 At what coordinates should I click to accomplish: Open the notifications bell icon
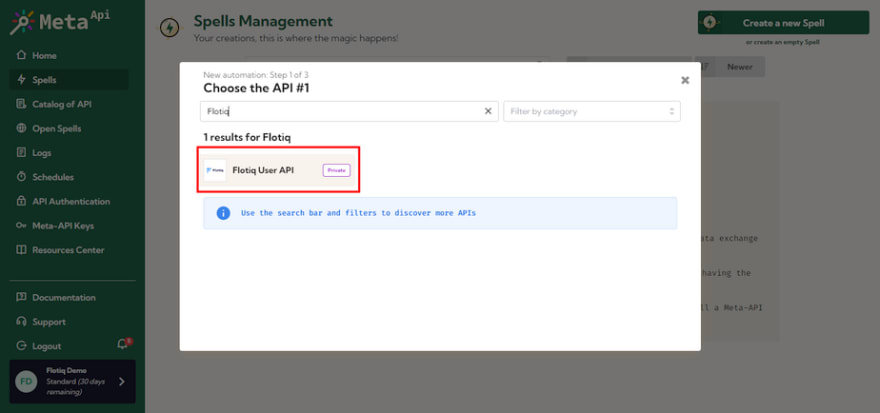click(122, 345)
